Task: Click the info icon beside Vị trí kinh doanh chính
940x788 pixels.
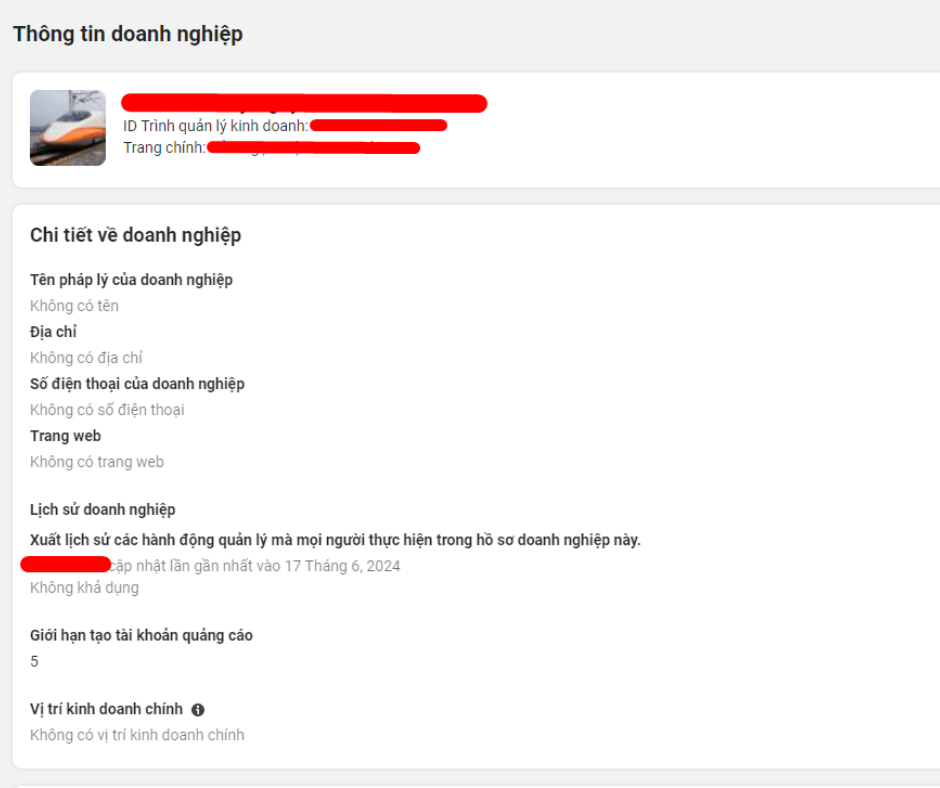Action: click(198, 709)
